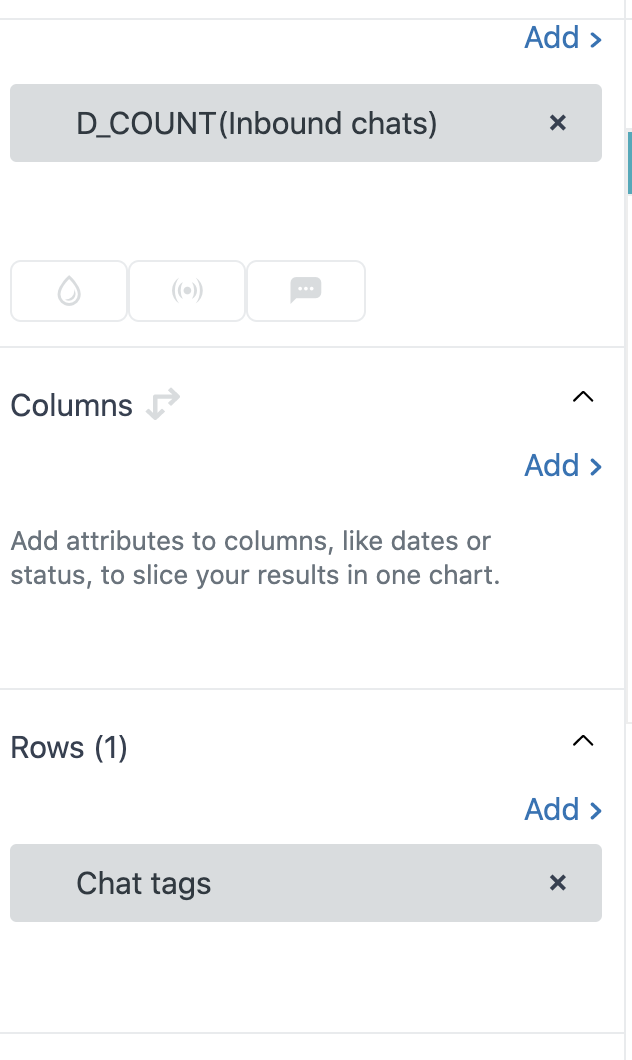Collapse the Columns section
Screen dimensions: 632x1060
tap(582, 397)
